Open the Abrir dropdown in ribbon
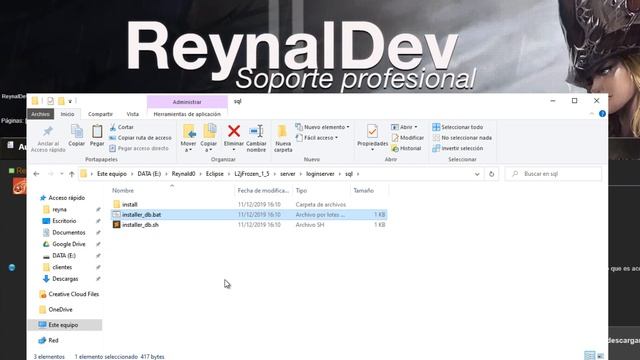Viewport: 640px width, 360px height. (404, 127)
